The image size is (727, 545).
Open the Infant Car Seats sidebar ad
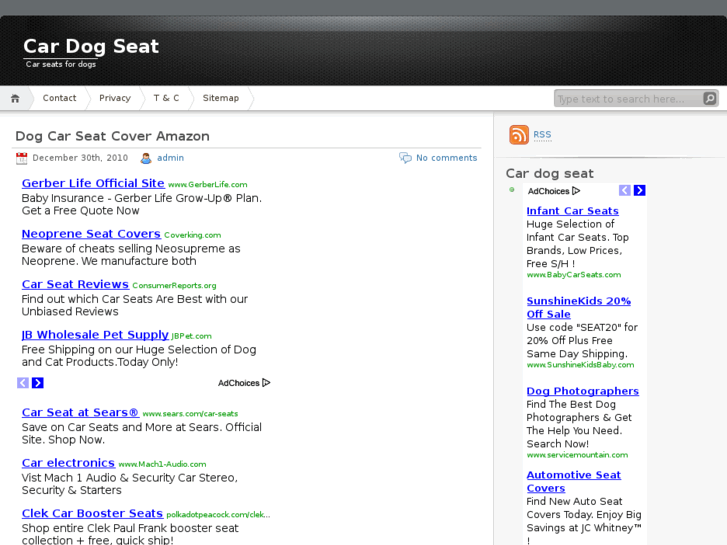573,211
